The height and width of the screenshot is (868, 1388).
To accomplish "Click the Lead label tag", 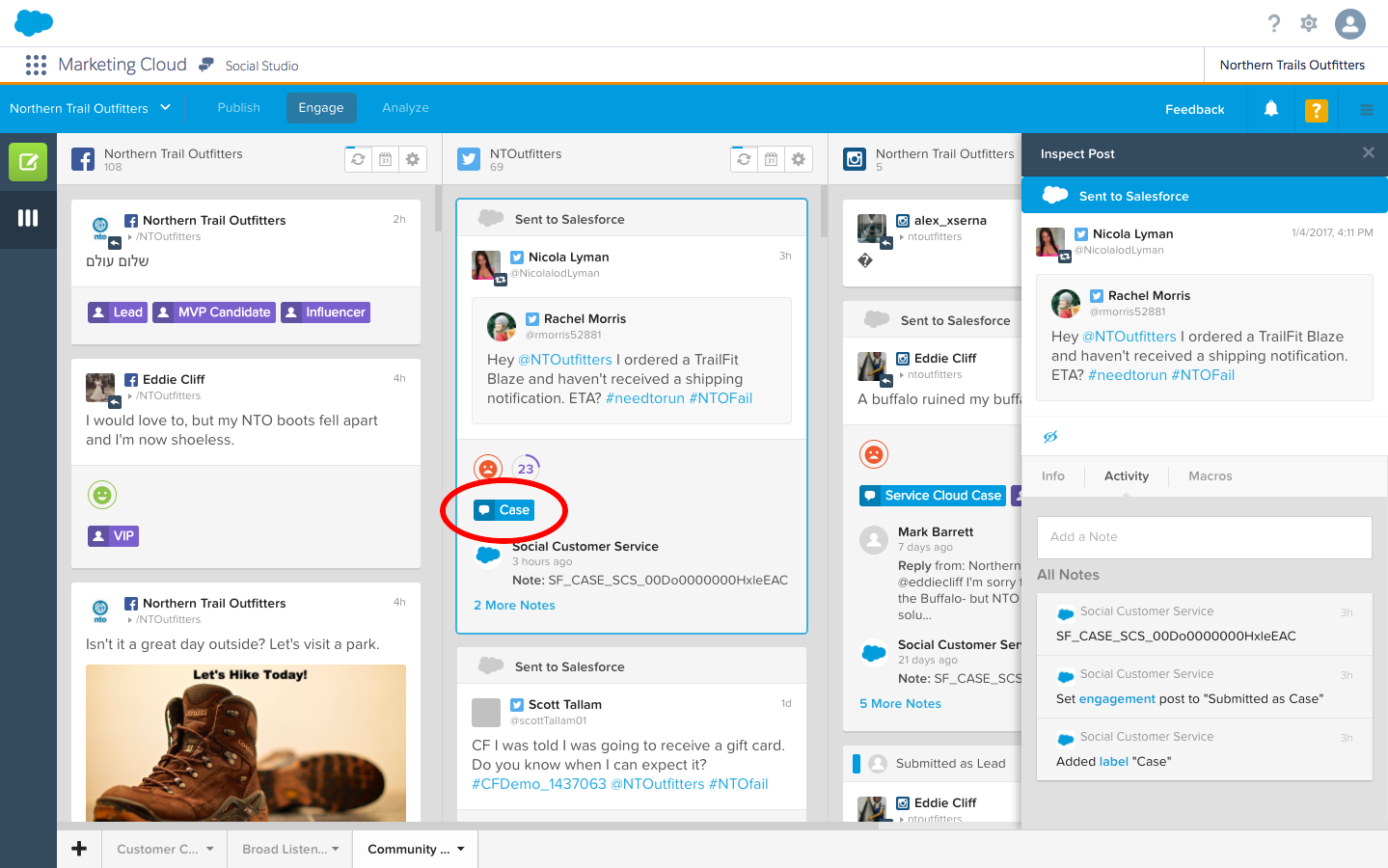I will pos(118,312).
